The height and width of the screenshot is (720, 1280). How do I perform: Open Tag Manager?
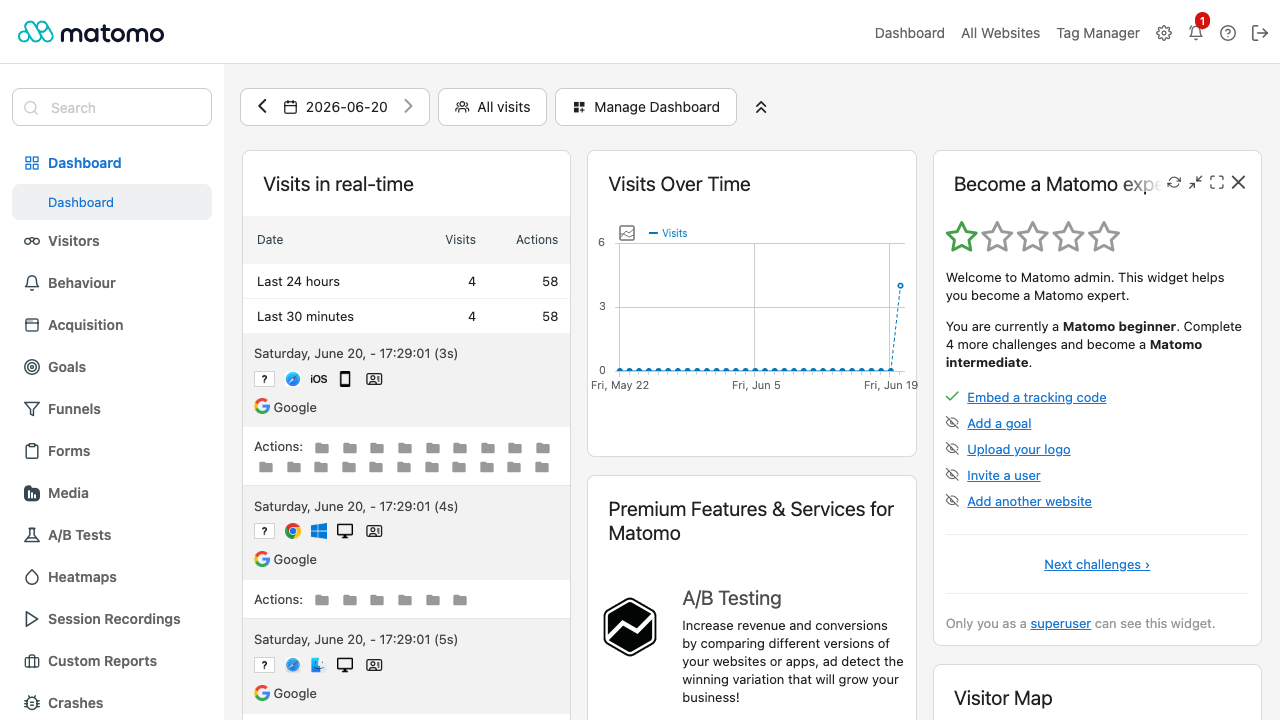1098,33
